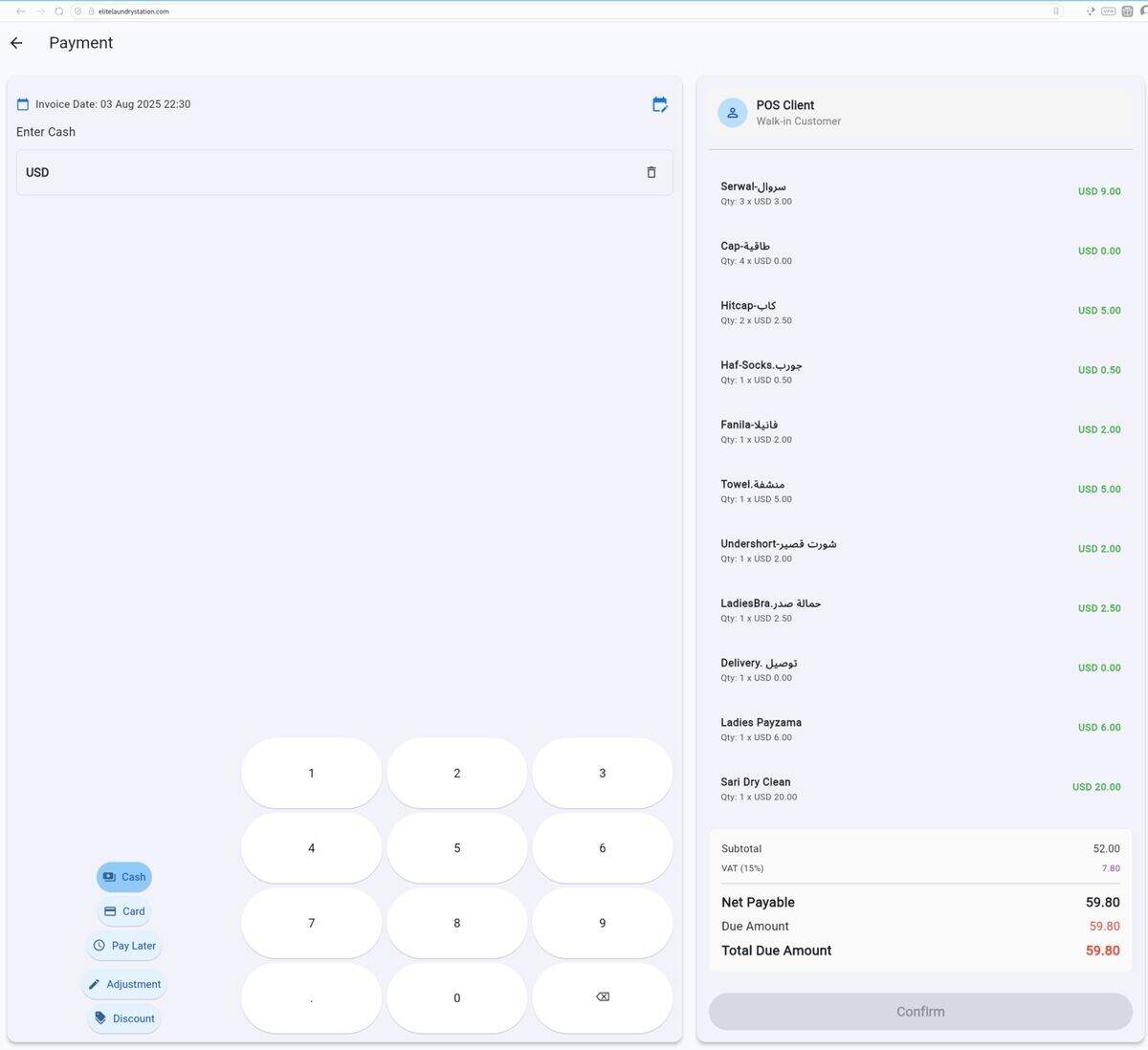
Task: Open Discount using the tag icon
Action: [x=123, y=1017]
